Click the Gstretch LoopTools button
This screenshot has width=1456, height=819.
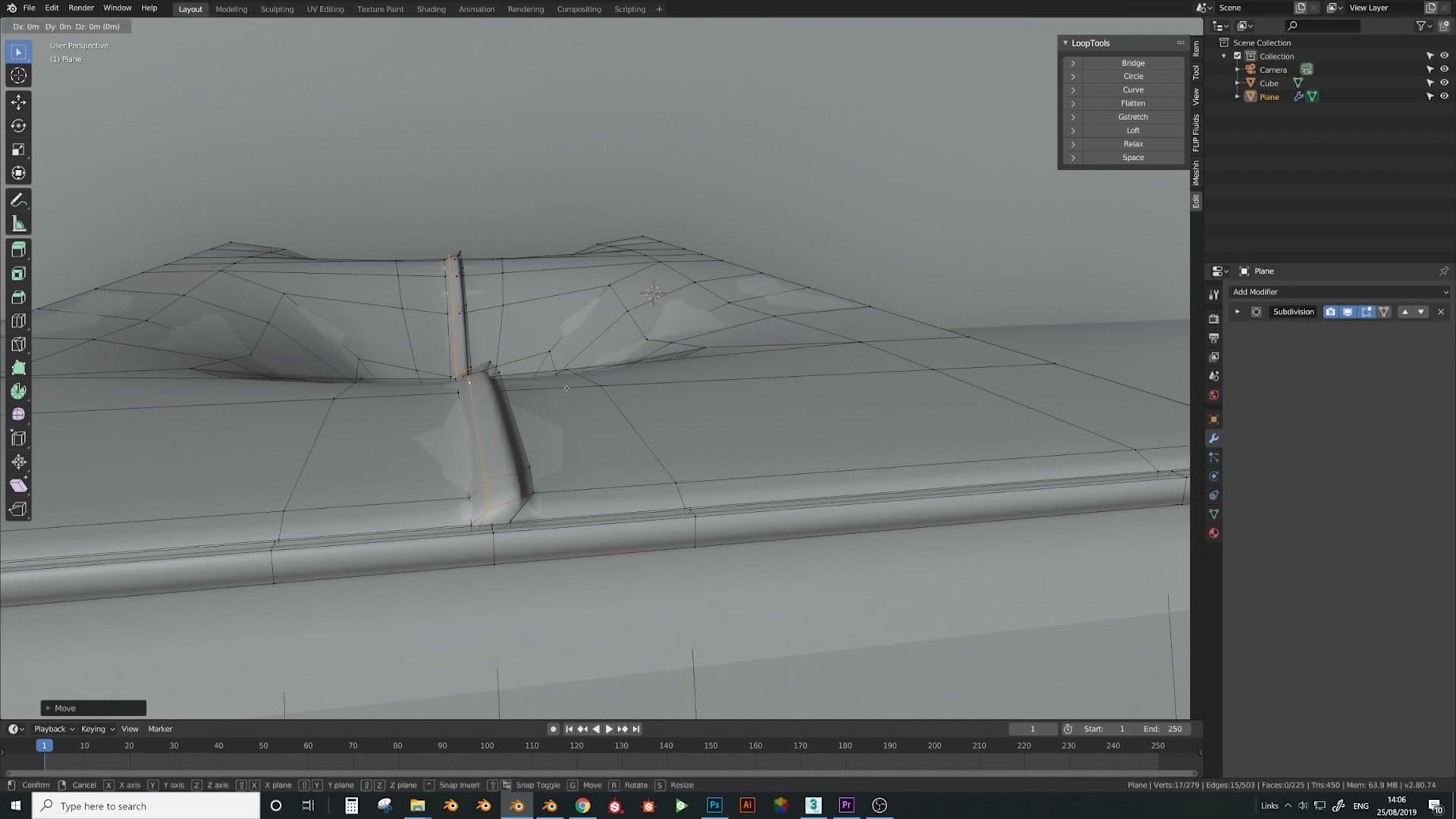[1133, 117]
